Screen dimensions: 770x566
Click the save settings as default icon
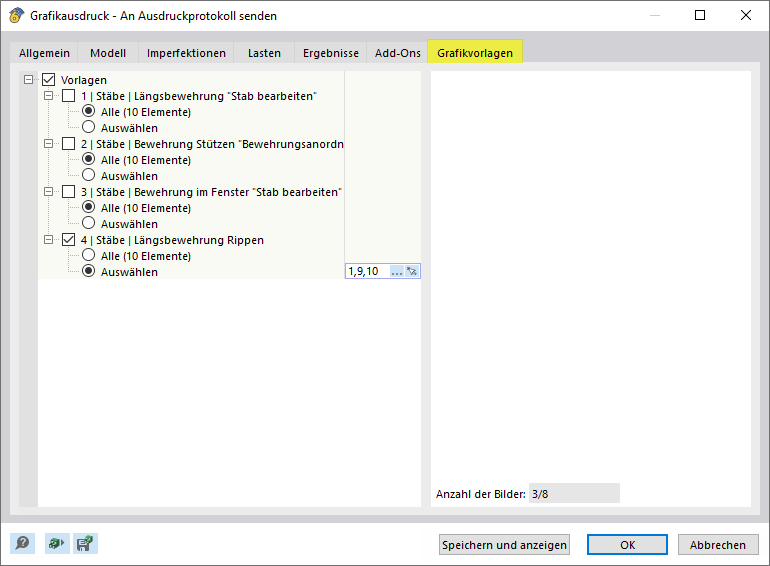click(x=85, y=543)
